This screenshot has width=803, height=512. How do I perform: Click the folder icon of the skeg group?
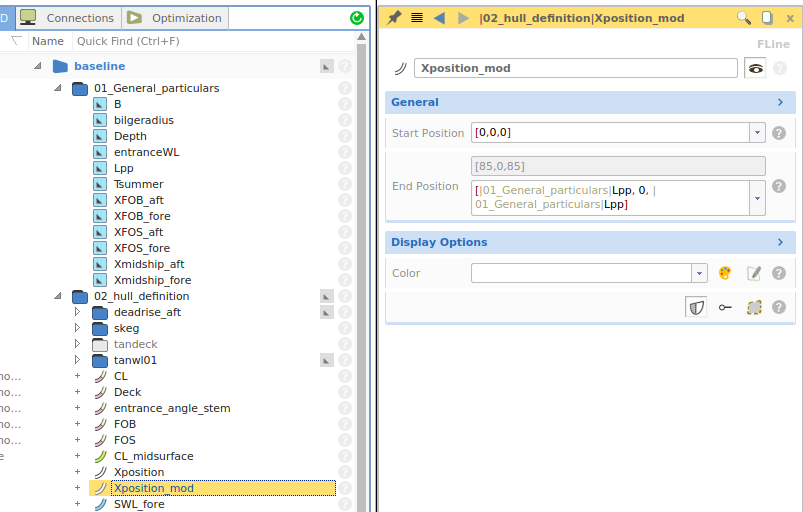pyautogui.click(x=100, y=328)
